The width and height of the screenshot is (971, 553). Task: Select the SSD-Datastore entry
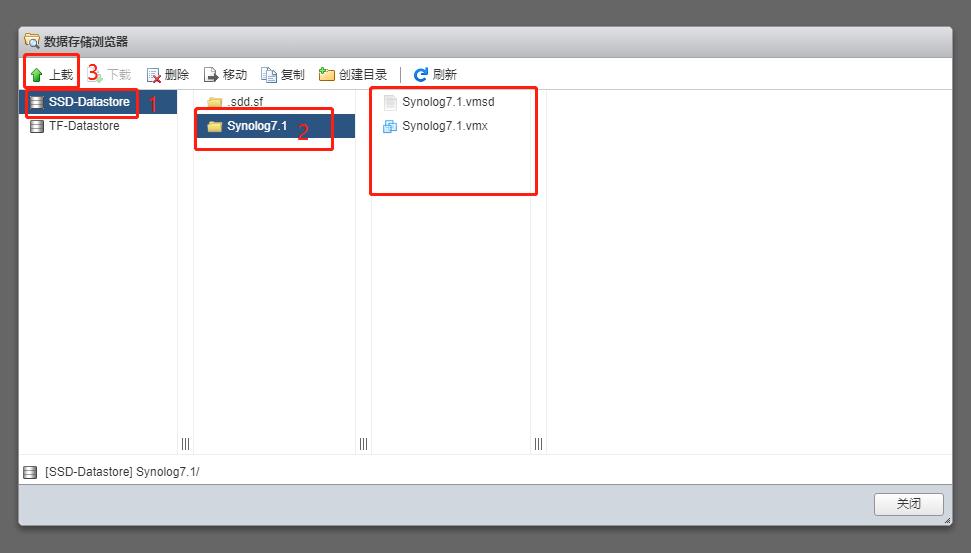[98, 102]
